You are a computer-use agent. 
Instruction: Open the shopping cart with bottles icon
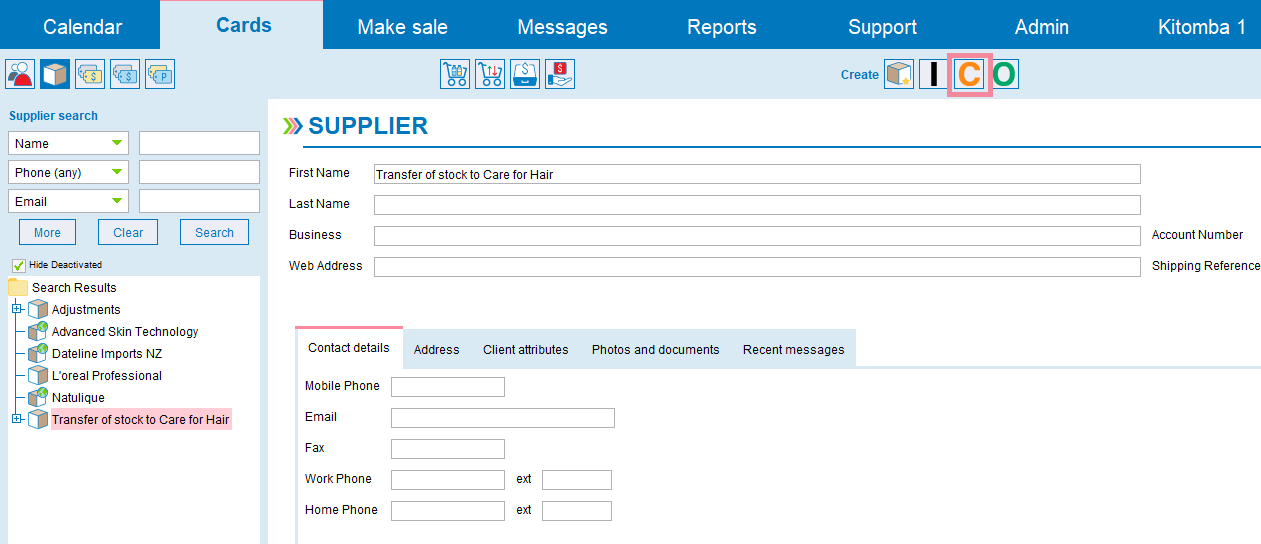(x=455, y=74)
